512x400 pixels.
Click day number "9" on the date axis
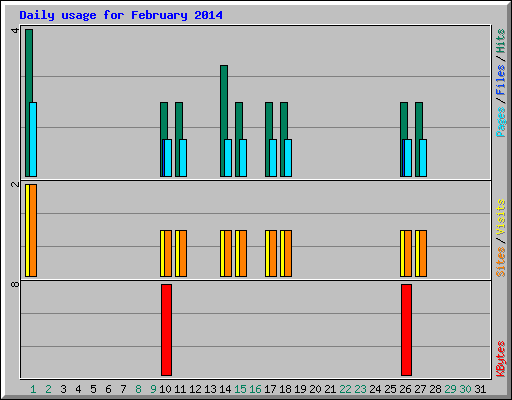[153, 389]
